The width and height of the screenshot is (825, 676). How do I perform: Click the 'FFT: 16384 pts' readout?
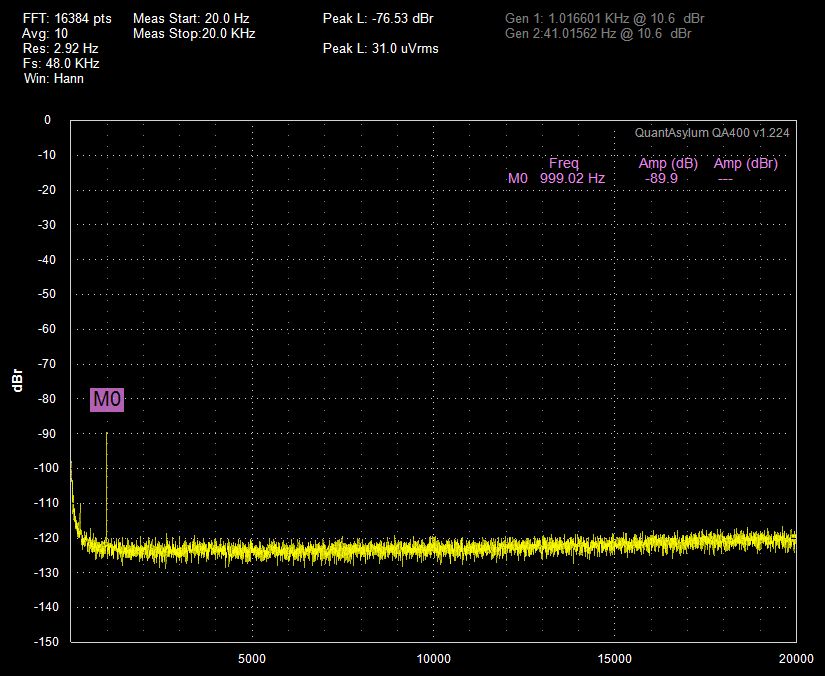(67, 18)
